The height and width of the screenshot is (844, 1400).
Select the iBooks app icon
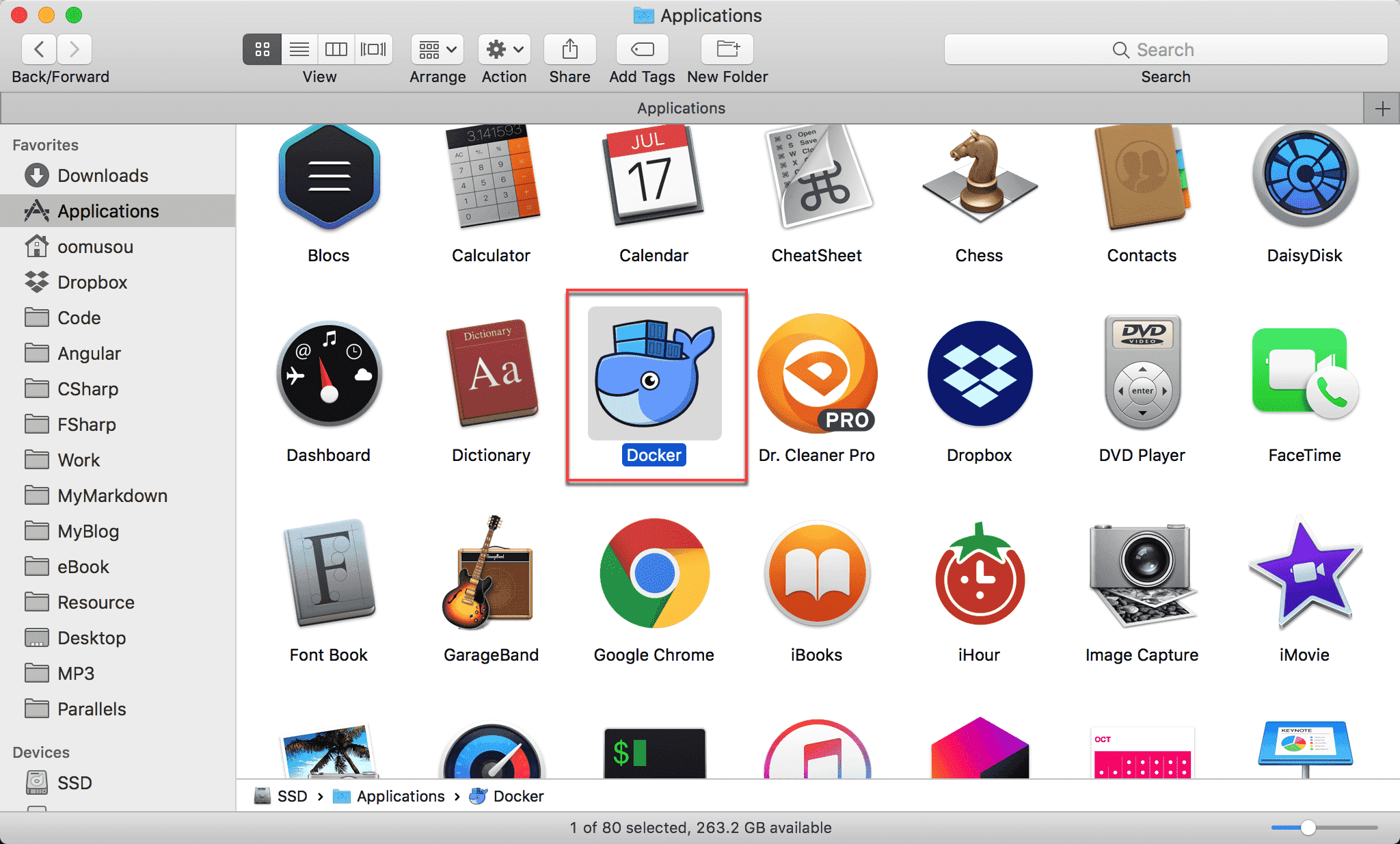(817, 573)
